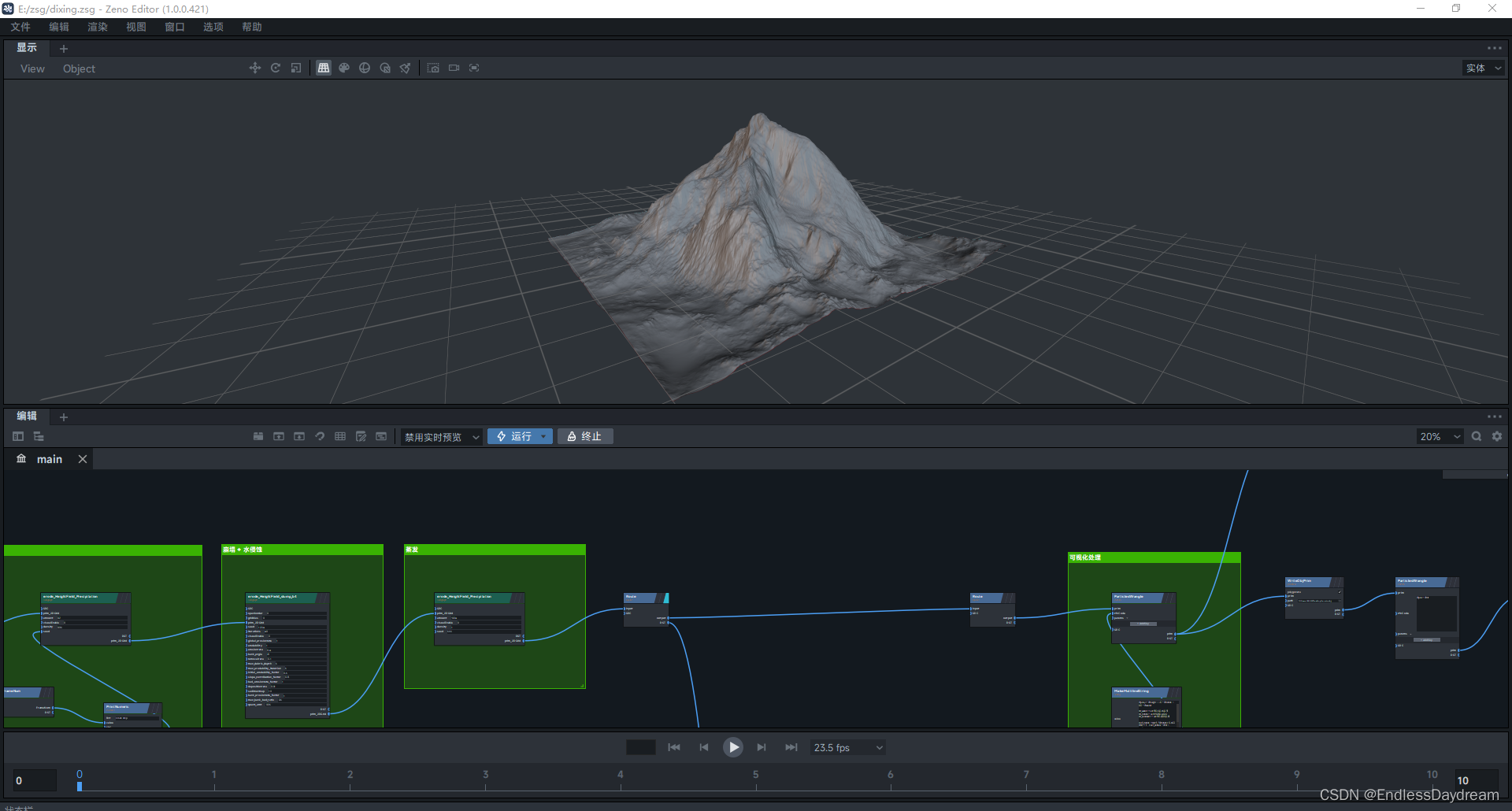Select the scale tool in viewport toolbar
Viewport: 1512px width, 811px height.
coord(296,68)
